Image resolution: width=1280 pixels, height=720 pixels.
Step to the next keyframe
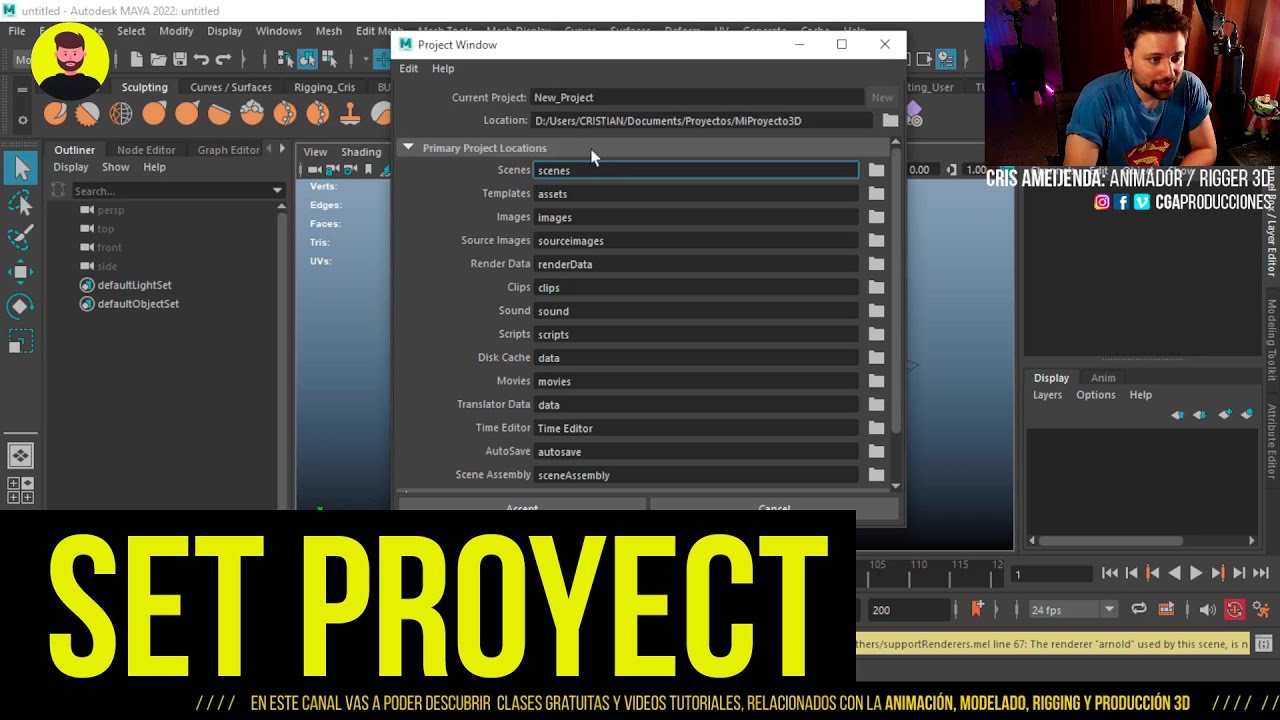point(1217,573)
